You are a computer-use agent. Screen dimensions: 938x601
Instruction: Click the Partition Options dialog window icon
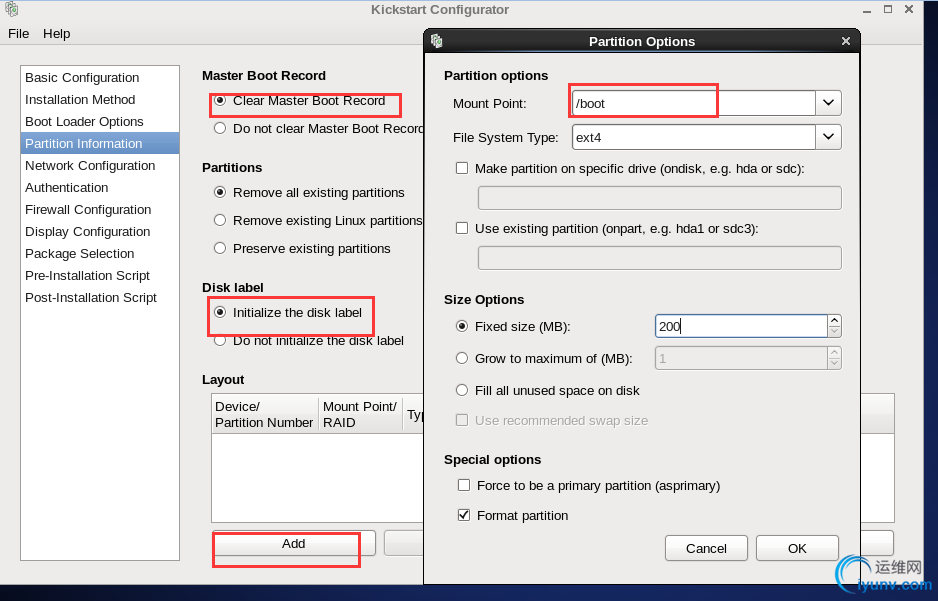(x=437, y=41)
